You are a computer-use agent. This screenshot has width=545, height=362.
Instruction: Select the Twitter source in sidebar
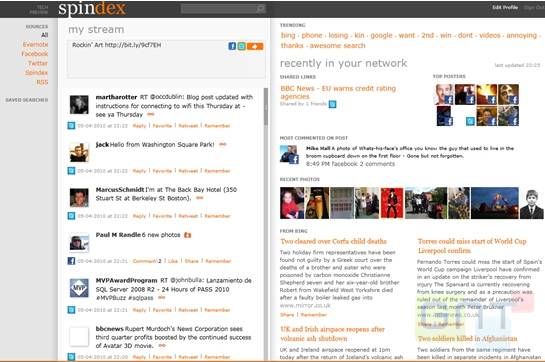(x=38, y=63)
